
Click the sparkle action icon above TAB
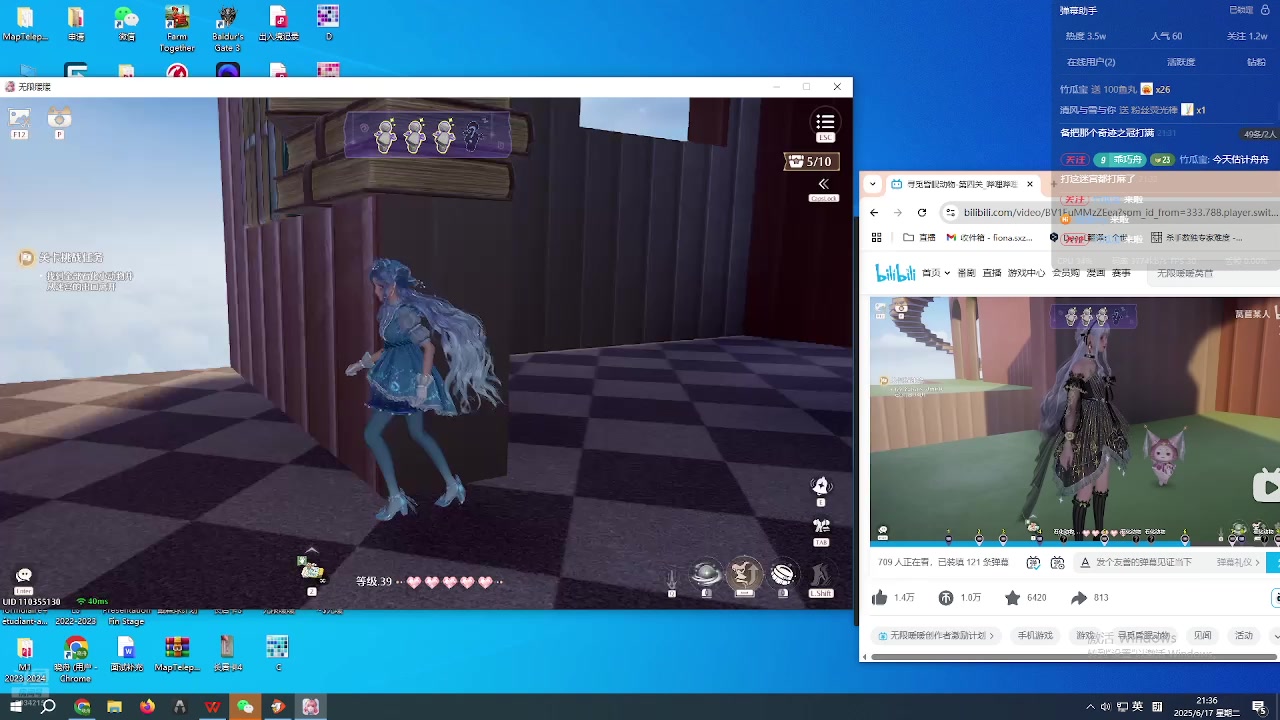(x=821, y=486)
